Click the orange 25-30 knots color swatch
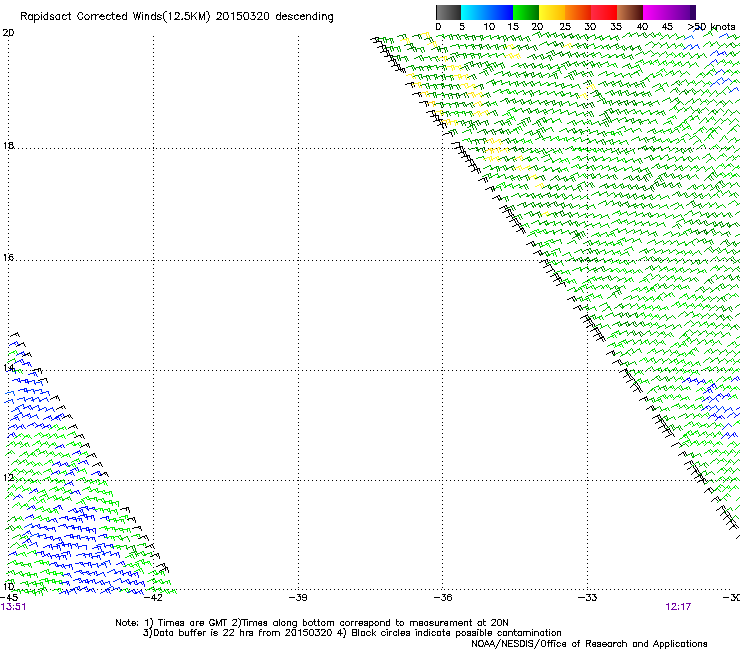Screen dimensions: 740x650 point(578,12)
